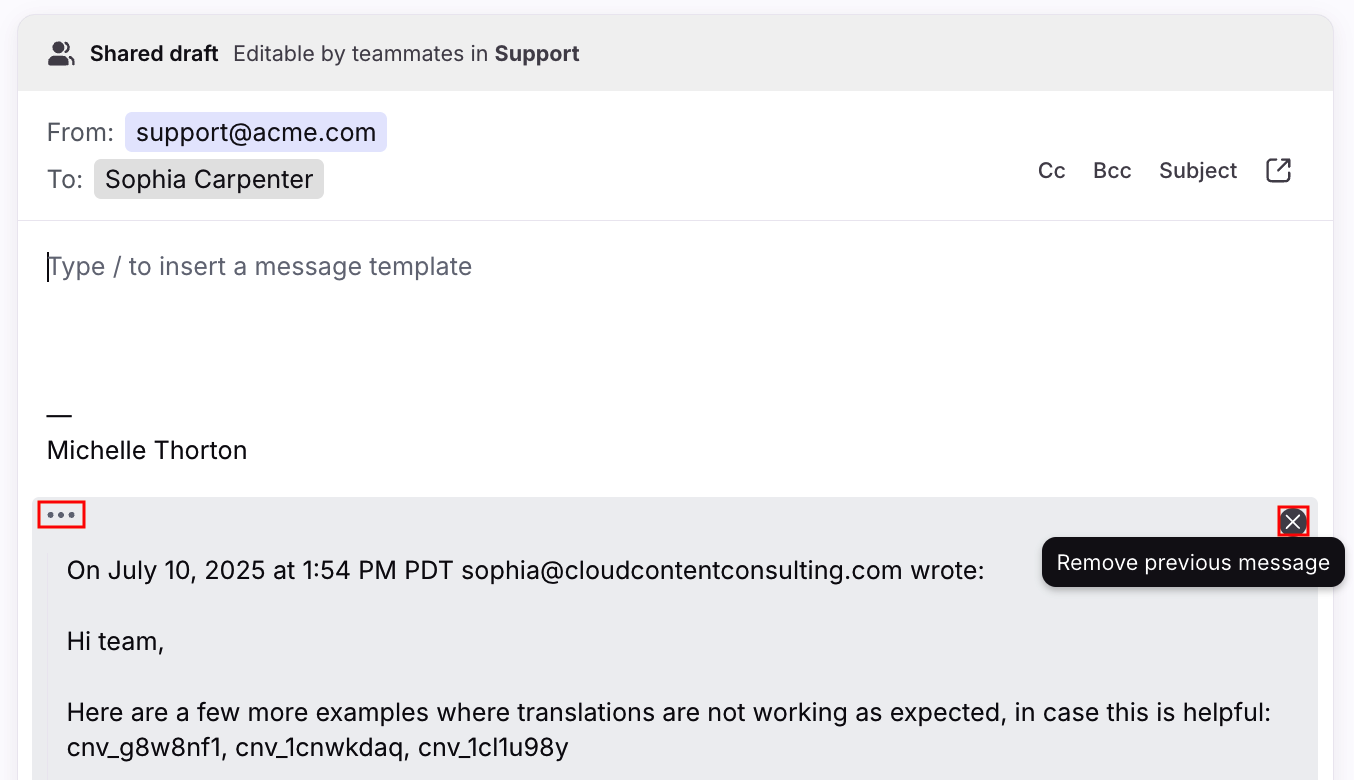
Task: Click conversation ID cnv_1cl1u98y
Action: [x=493, y=747]
